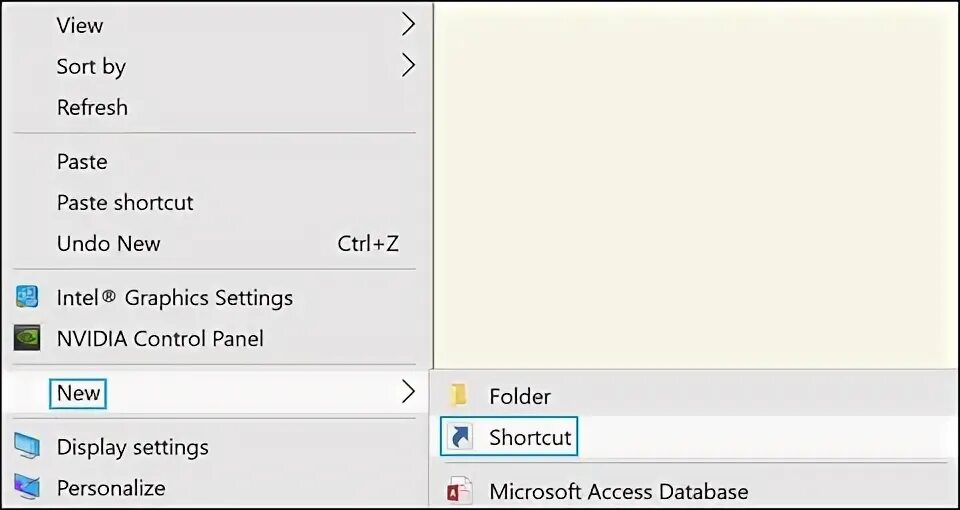Viewport: 960px width, 510px height.
Task: Select the Paste menu entry
Action: point(82,161)
